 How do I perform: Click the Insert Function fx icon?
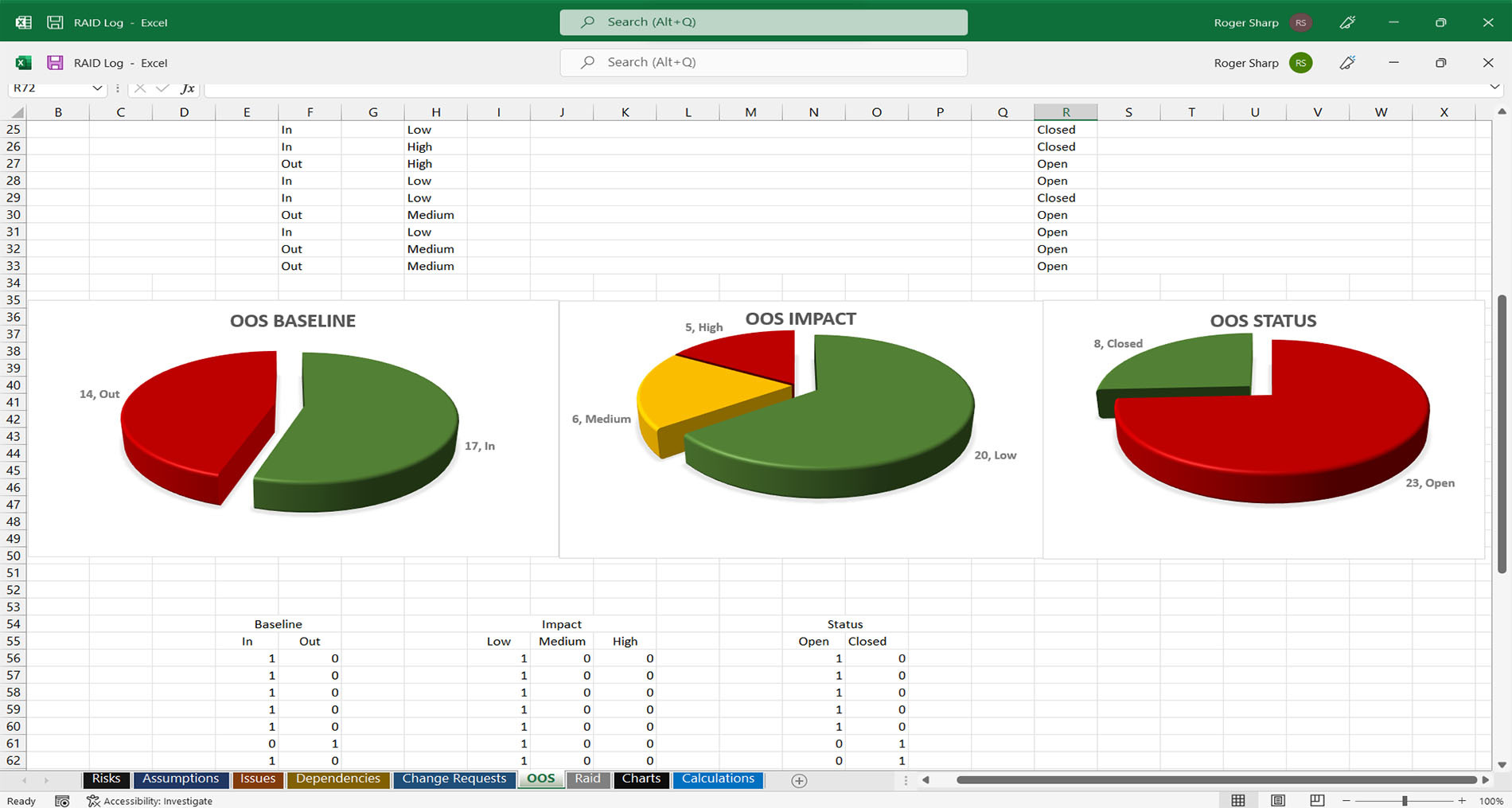187,88
